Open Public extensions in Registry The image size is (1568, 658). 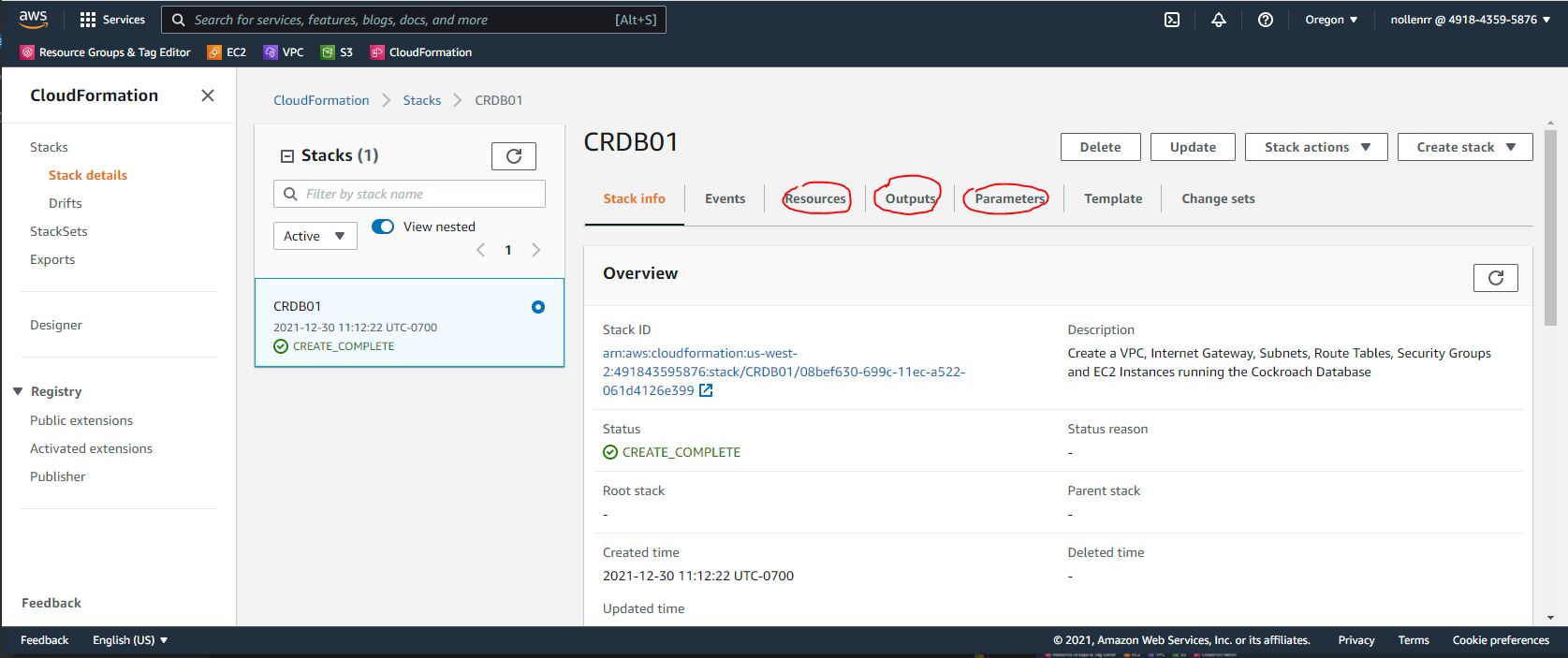81,420
